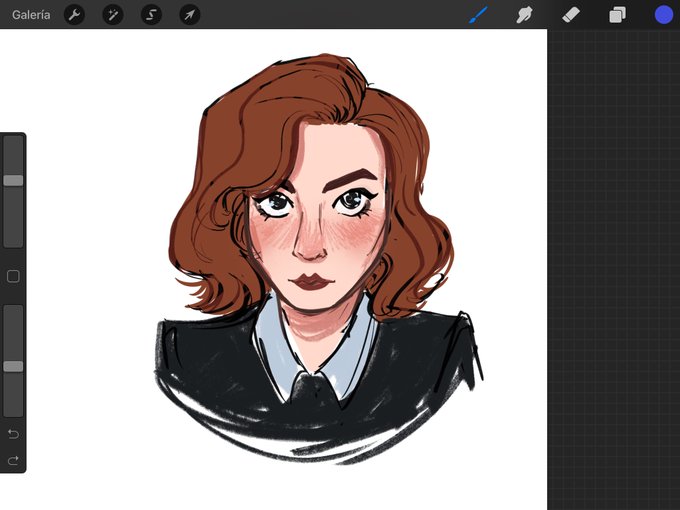Open the Layers panel
This screenshot has width=680, height=510.
pos(617,15)
